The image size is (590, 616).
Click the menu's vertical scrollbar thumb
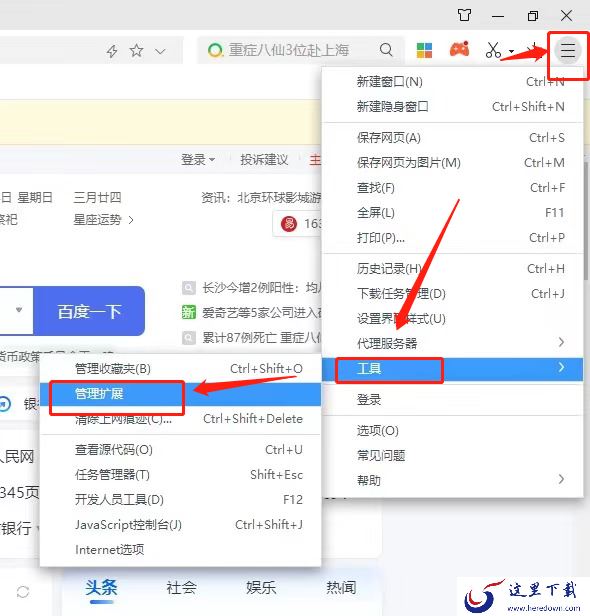586,220
